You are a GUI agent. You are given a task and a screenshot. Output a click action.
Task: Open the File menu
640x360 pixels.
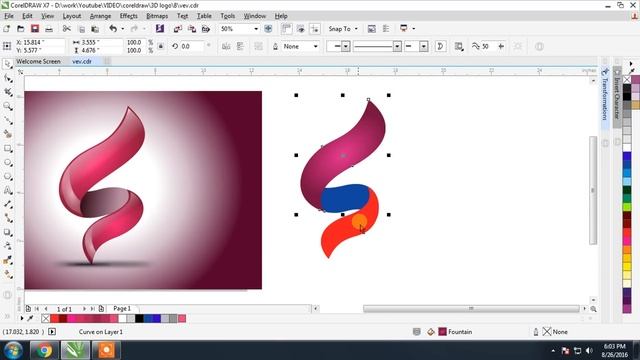(x=9, y=16)
